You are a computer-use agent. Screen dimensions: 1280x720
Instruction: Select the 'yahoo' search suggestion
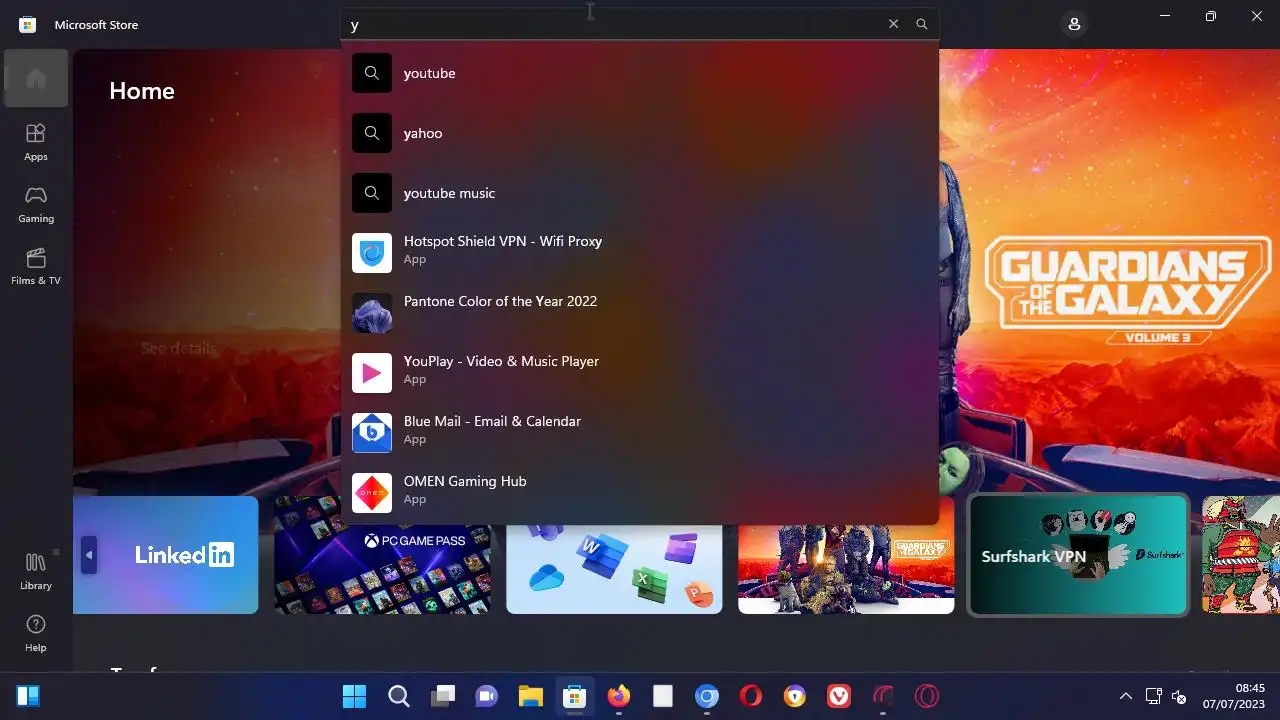(640, 133)
